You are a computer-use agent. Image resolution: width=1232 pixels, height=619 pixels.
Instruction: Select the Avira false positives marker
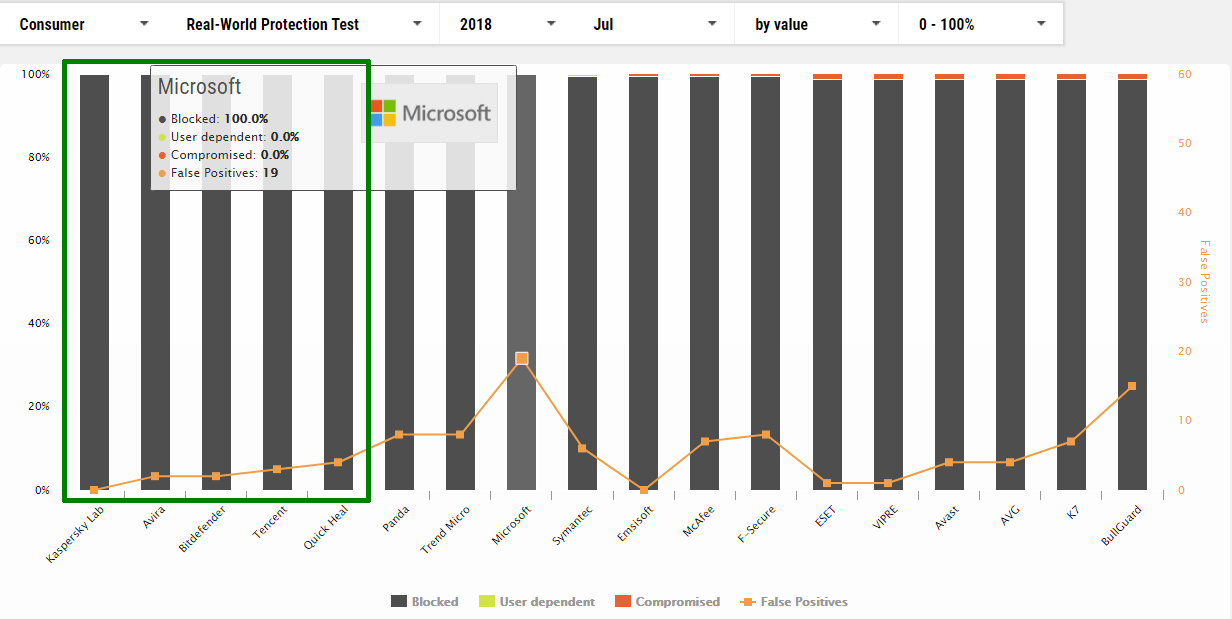(x=155, y=476)
